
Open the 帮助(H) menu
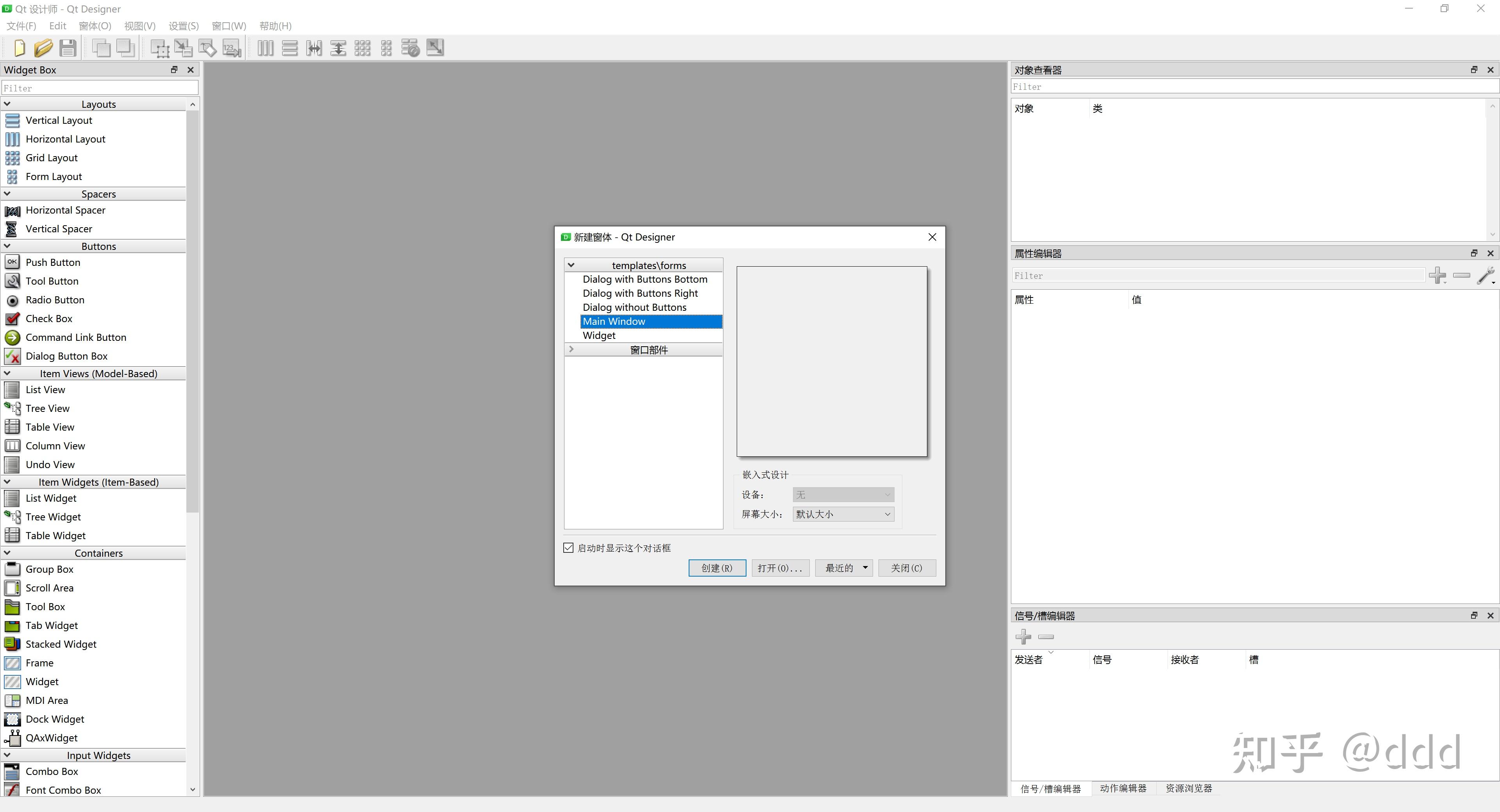point(275,26)
